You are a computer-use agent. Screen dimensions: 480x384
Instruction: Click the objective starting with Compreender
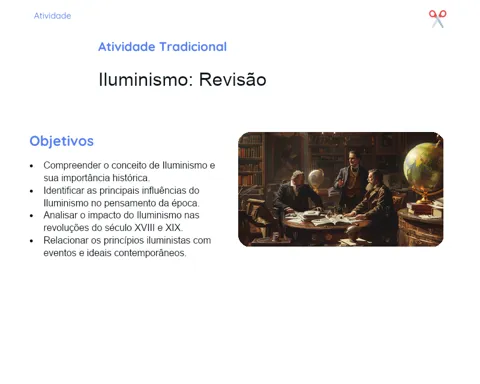pos(129,171)
